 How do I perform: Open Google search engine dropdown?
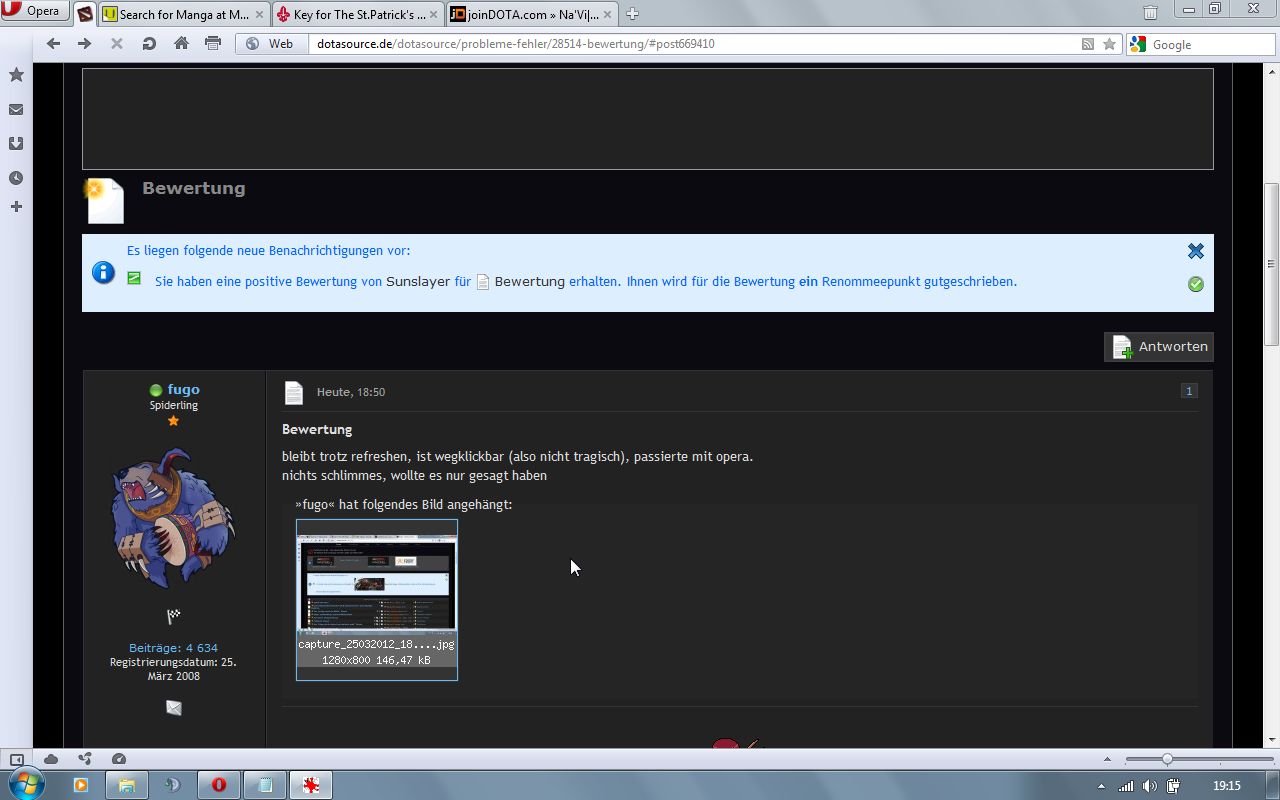coord(1138,44)
